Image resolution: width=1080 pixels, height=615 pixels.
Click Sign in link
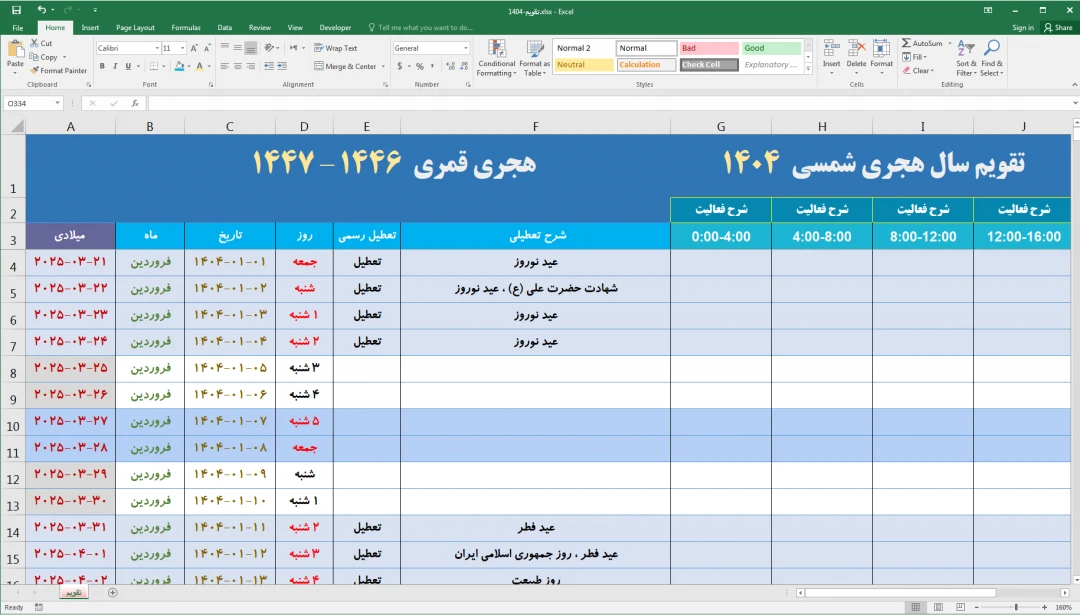click(x=1023, y=28)
